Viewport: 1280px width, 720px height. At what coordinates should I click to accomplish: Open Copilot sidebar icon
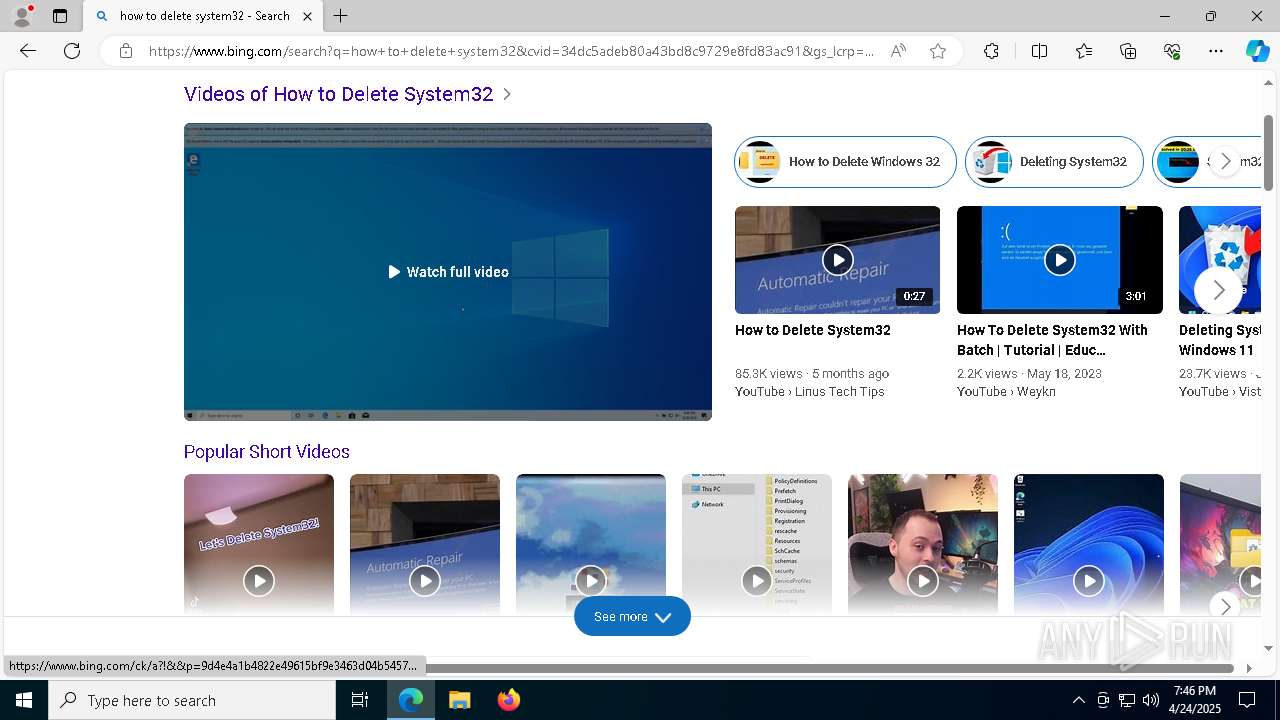(x=1257, y=51)
